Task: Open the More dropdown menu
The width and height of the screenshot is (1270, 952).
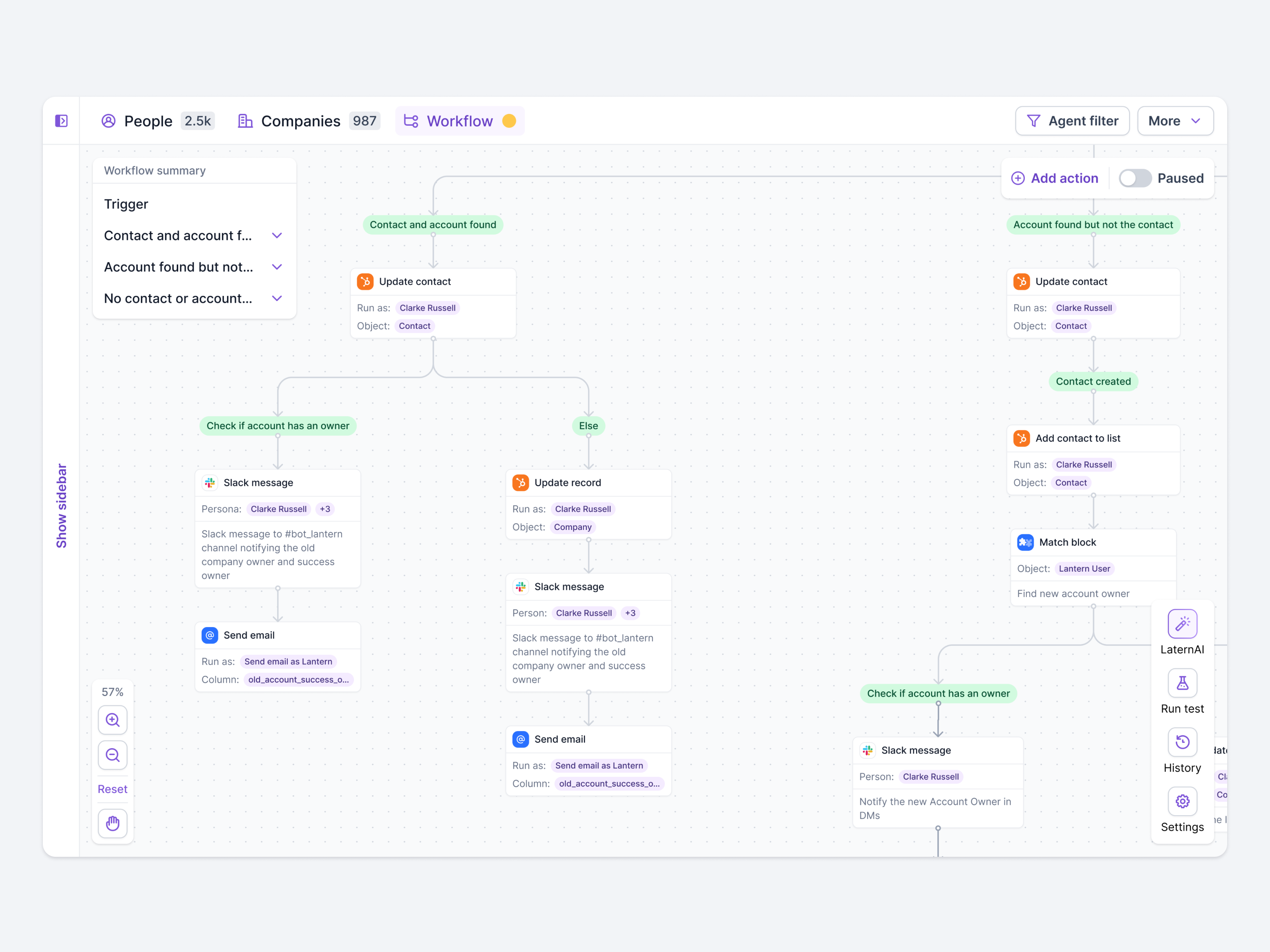Action: (x=1175, y=121)
